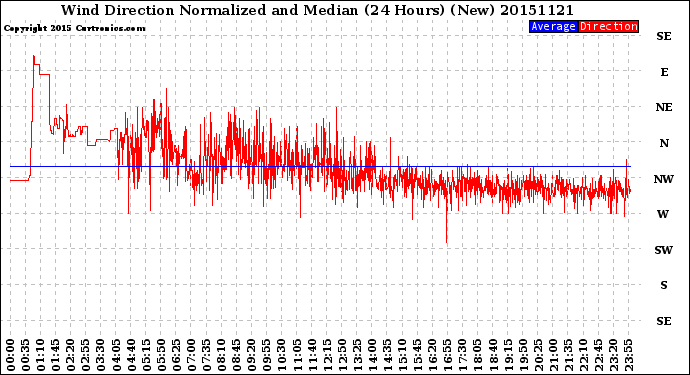
Task: Click the 23:55 time axis label
Action: click(x=630, y=355)
